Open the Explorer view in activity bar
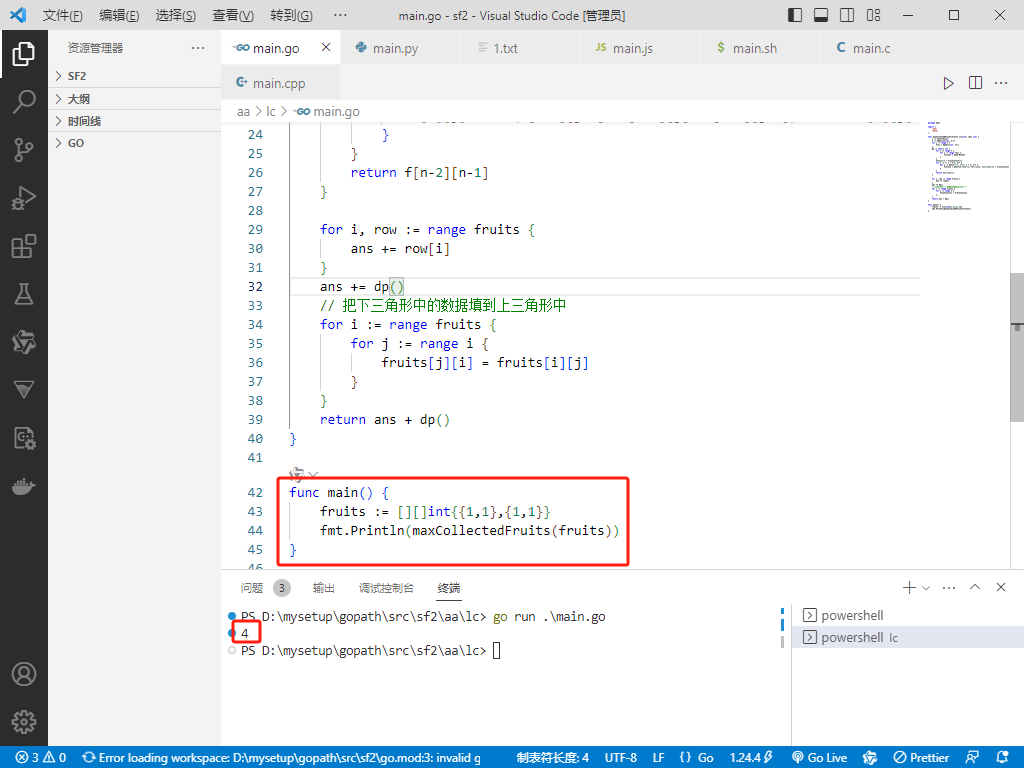The width and height of the screenshot is (1024, 768). [x=24, y=54]
